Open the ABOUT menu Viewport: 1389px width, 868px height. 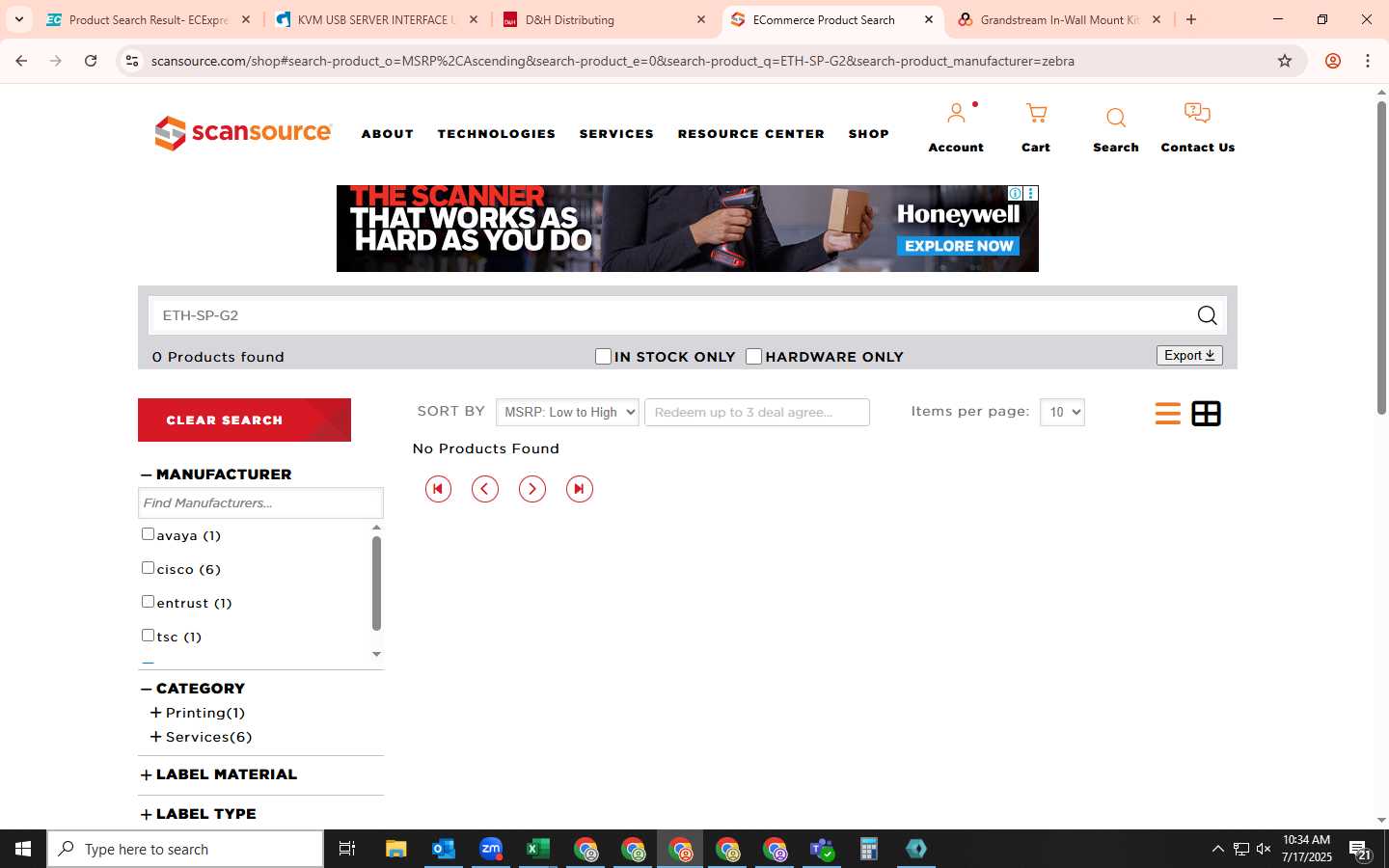pyautogui.click(x=388, y=134)
